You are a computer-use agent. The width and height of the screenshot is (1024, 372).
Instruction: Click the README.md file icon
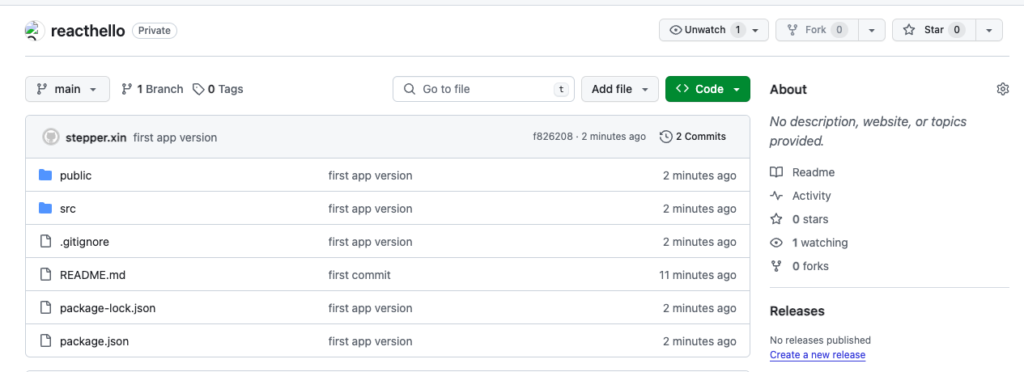(45, 275)
